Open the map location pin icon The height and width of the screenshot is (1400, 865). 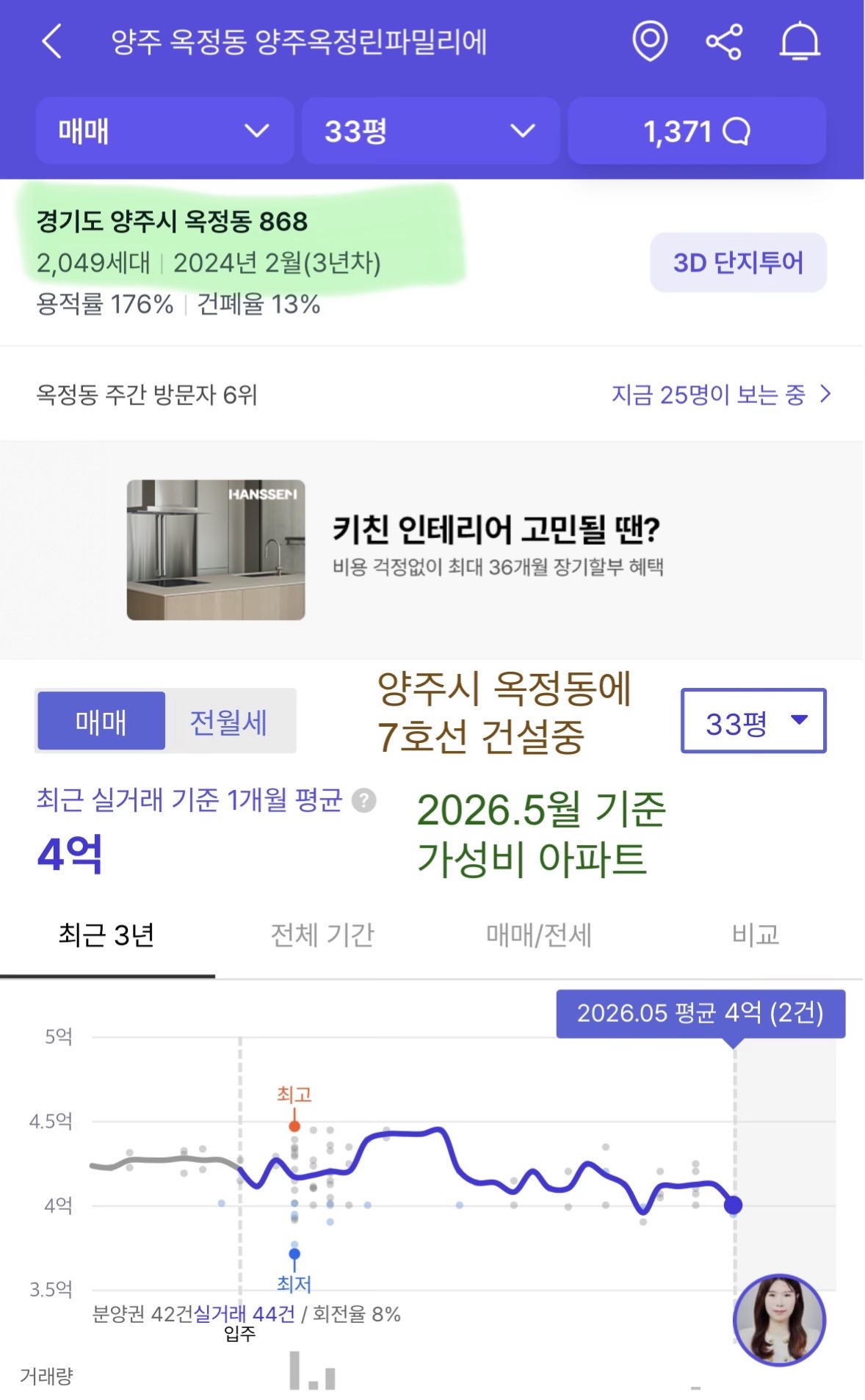click(650, 41)
